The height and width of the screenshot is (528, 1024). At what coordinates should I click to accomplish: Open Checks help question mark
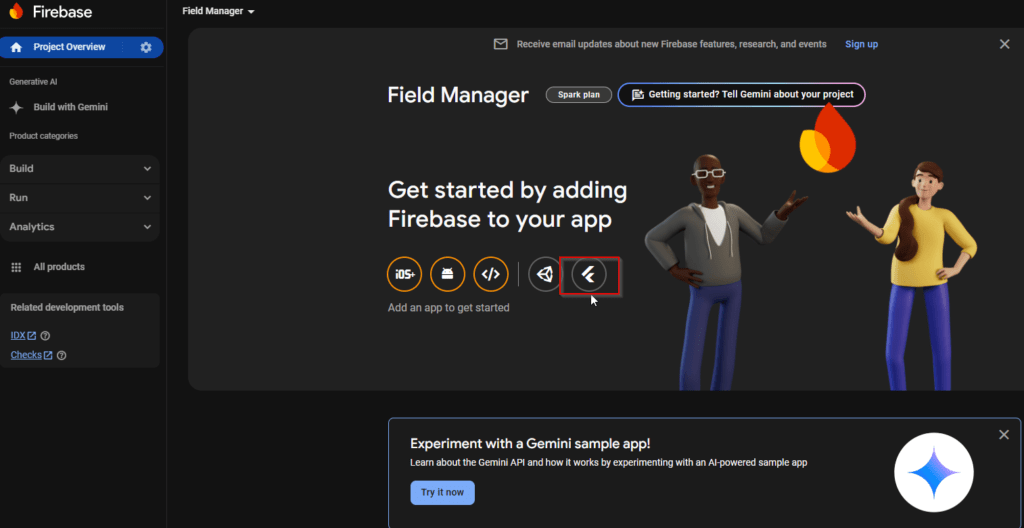(x=61, y=355)
